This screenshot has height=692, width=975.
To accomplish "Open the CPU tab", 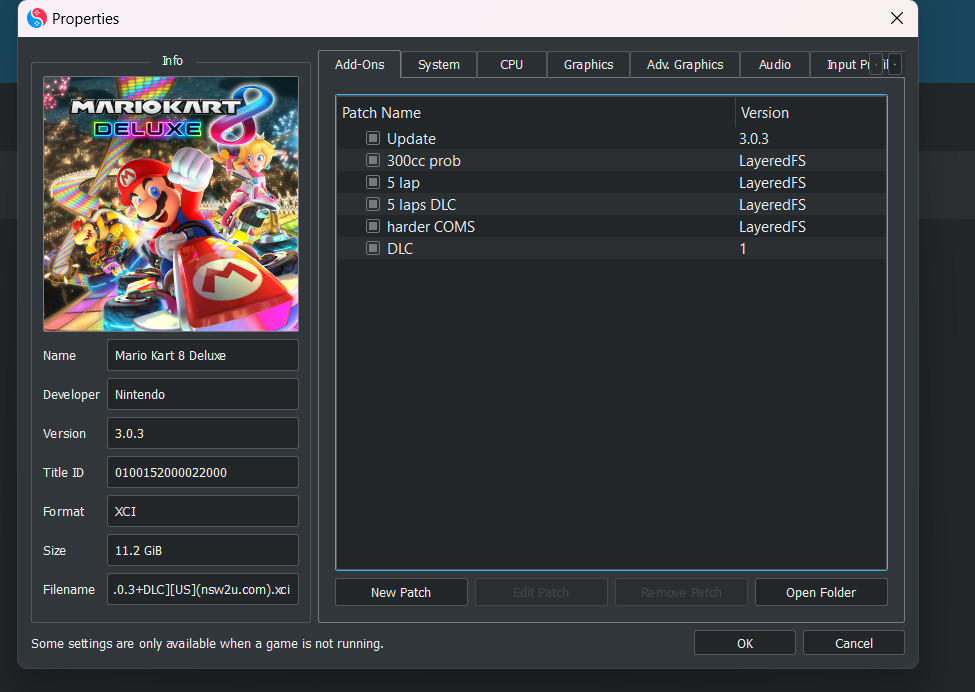I will click(x=512, y=65).
